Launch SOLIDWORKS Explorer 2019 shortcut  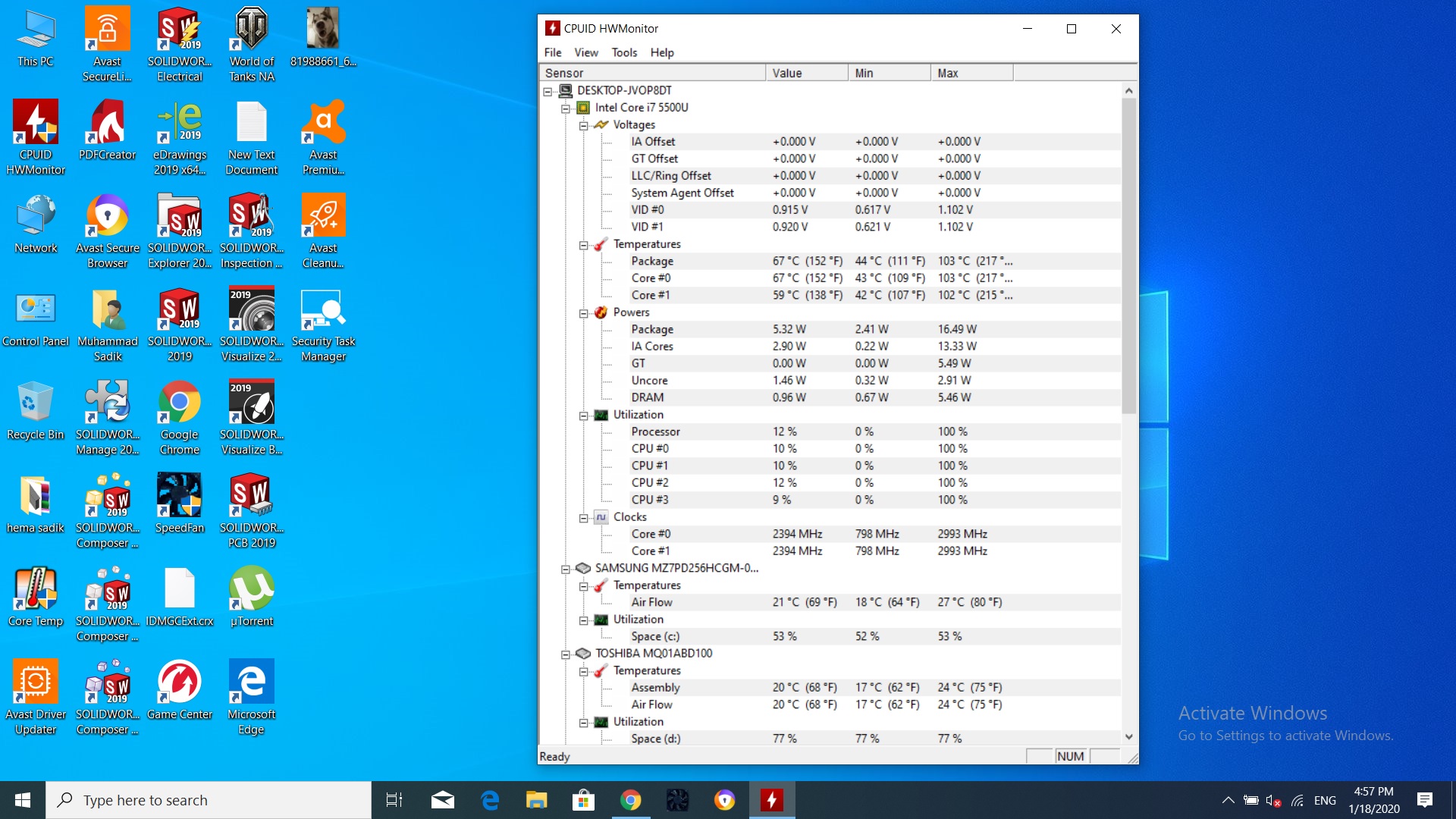click(x=180, y=231)
